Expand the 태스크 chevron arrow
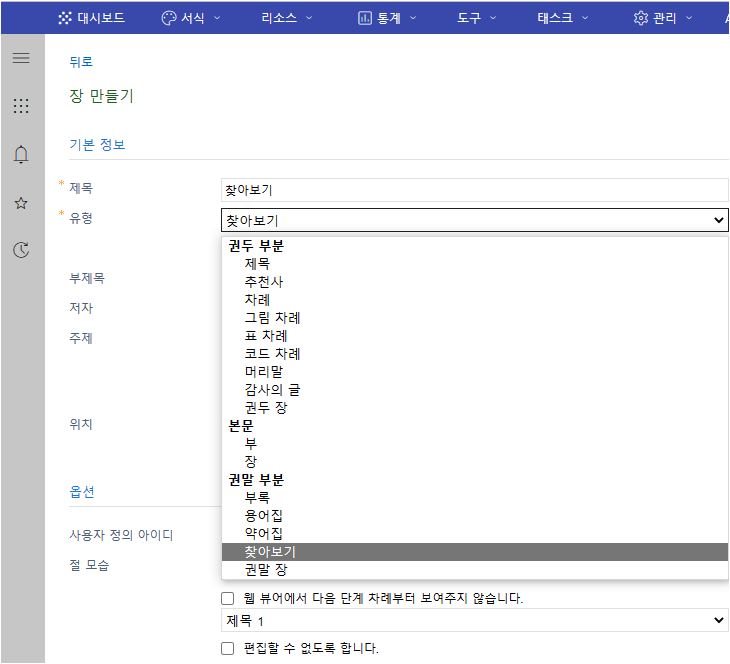 point(585,18)
